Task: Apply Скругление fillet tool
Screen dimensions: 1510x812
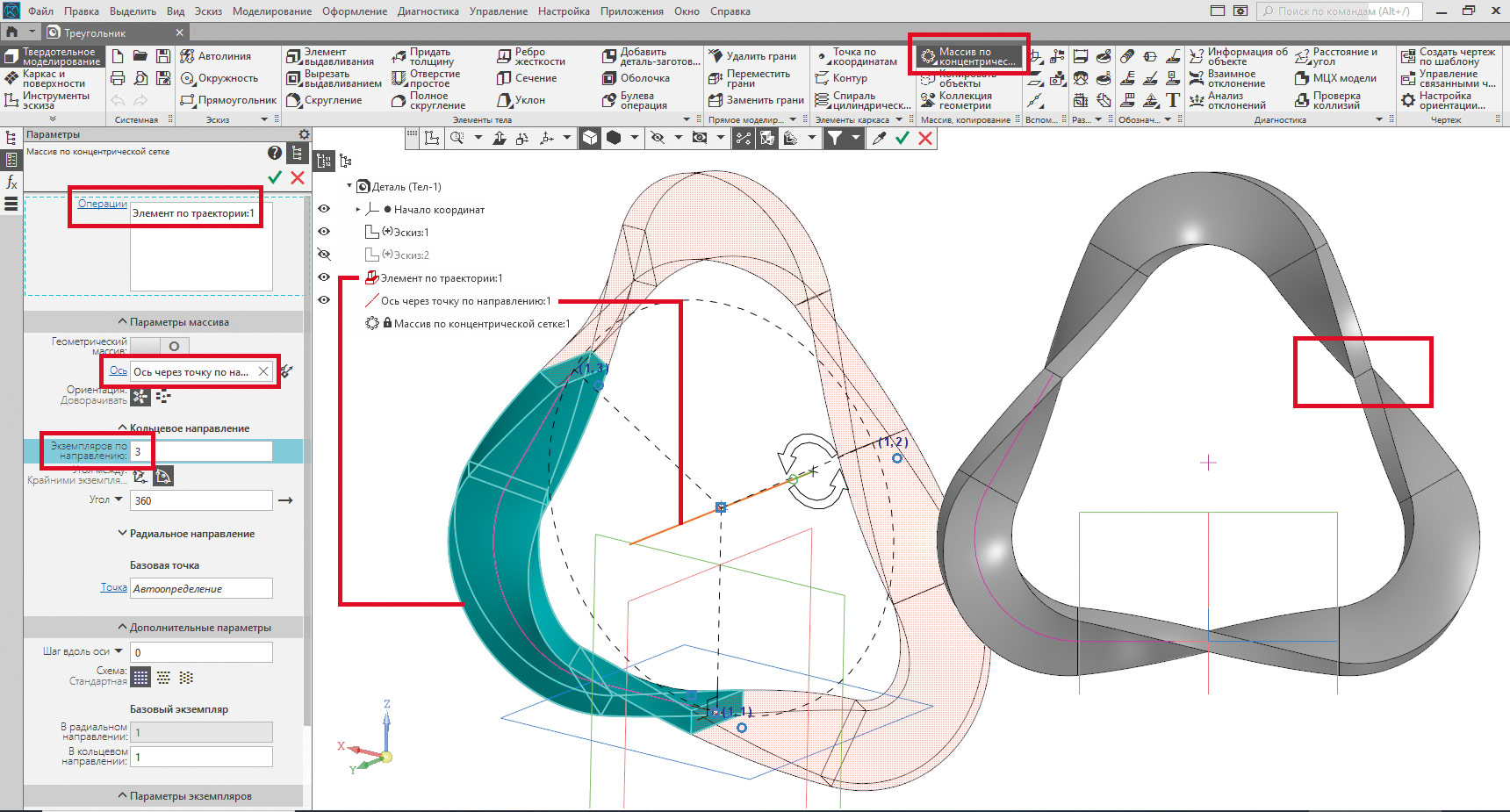Action: (324, 100)
